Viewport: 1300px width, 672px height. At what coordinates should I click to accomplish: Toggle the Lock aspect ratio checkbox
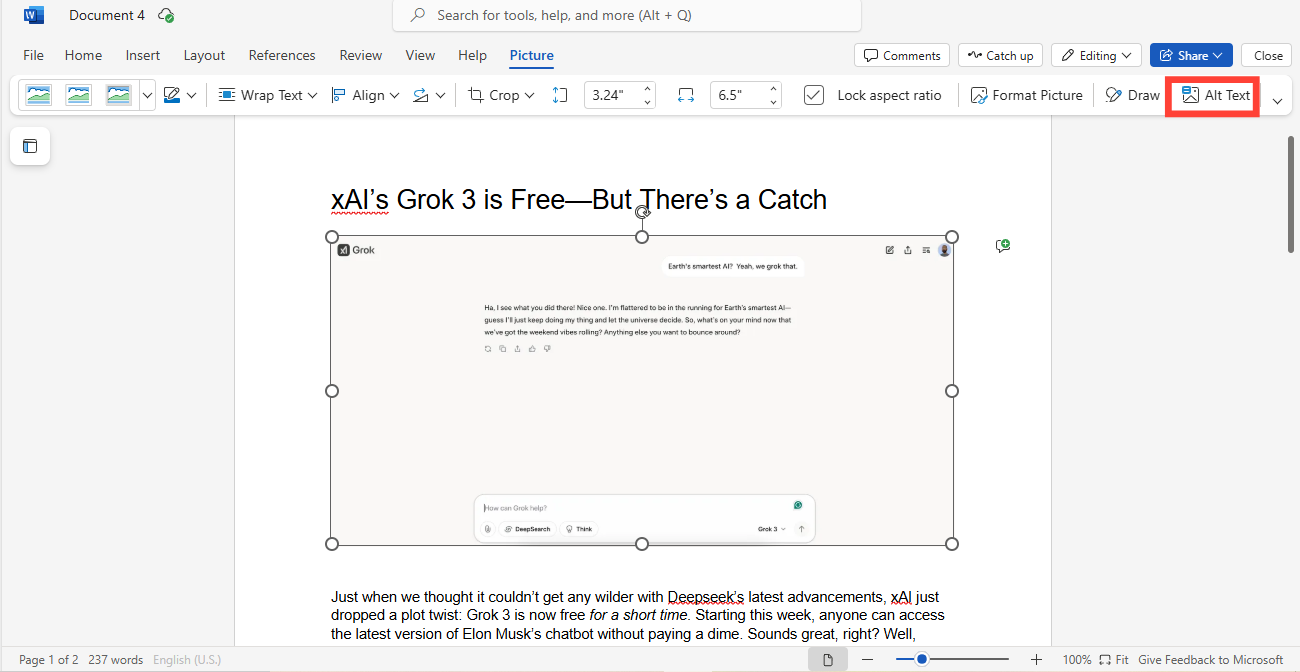(814, 95)
